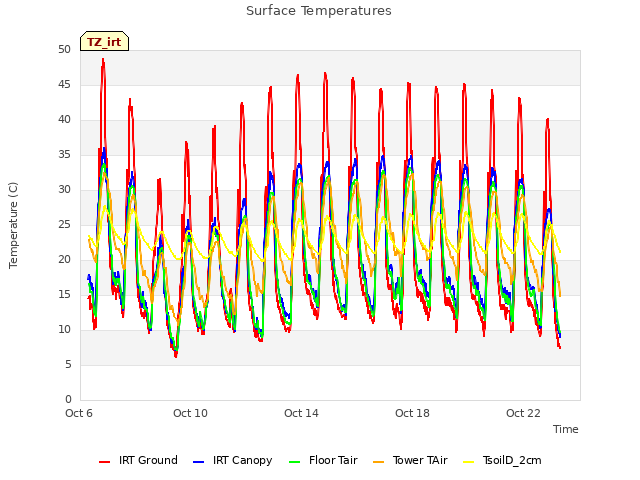This screenshot has width=640, height=480.
Task: Click the 10 y-axis tick label
Action: coord(64,329)
